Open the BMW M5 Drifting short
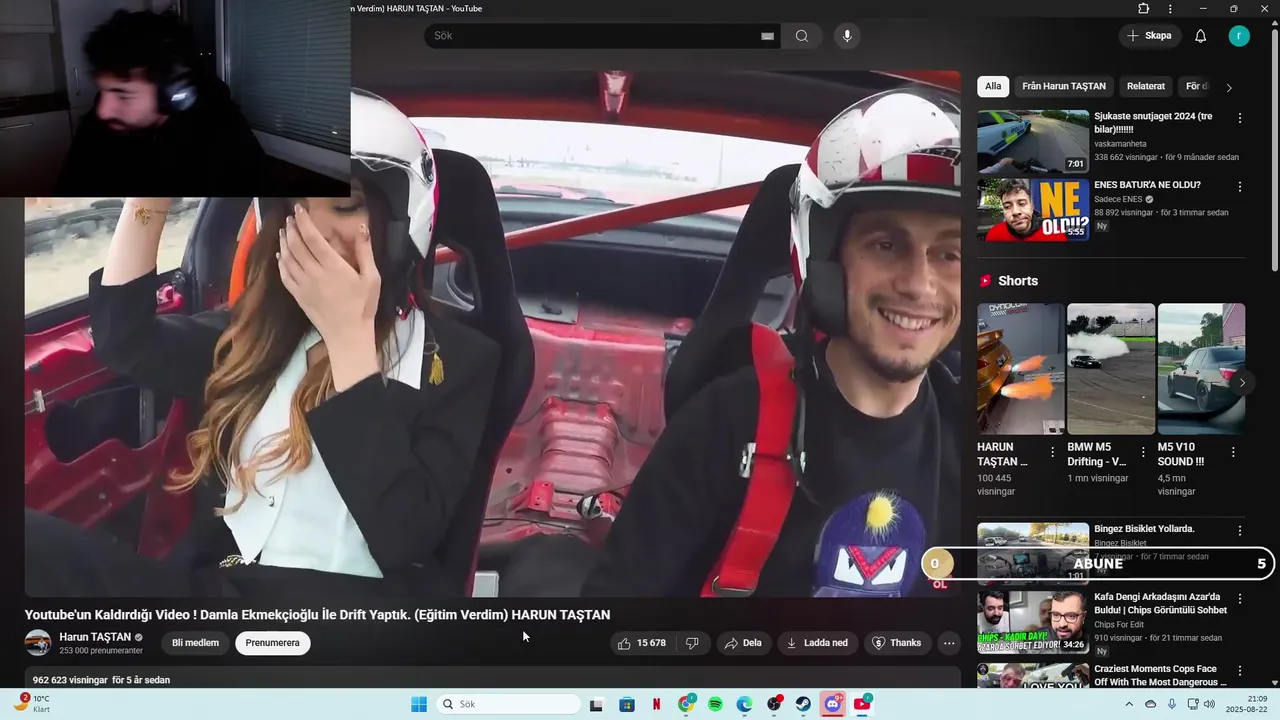The image size is (1280, 720). click(x=1111, y=369)
